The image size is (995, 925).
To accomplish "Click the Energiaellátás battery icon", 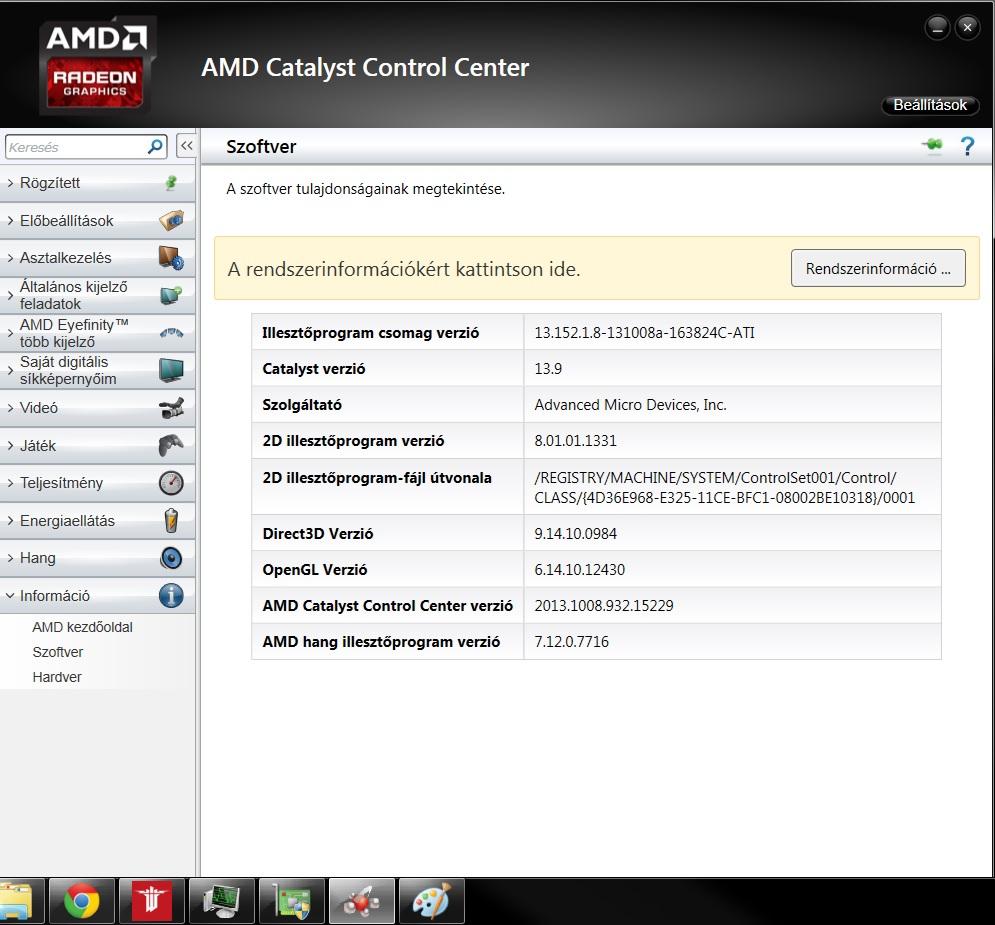I will [171, 520].
